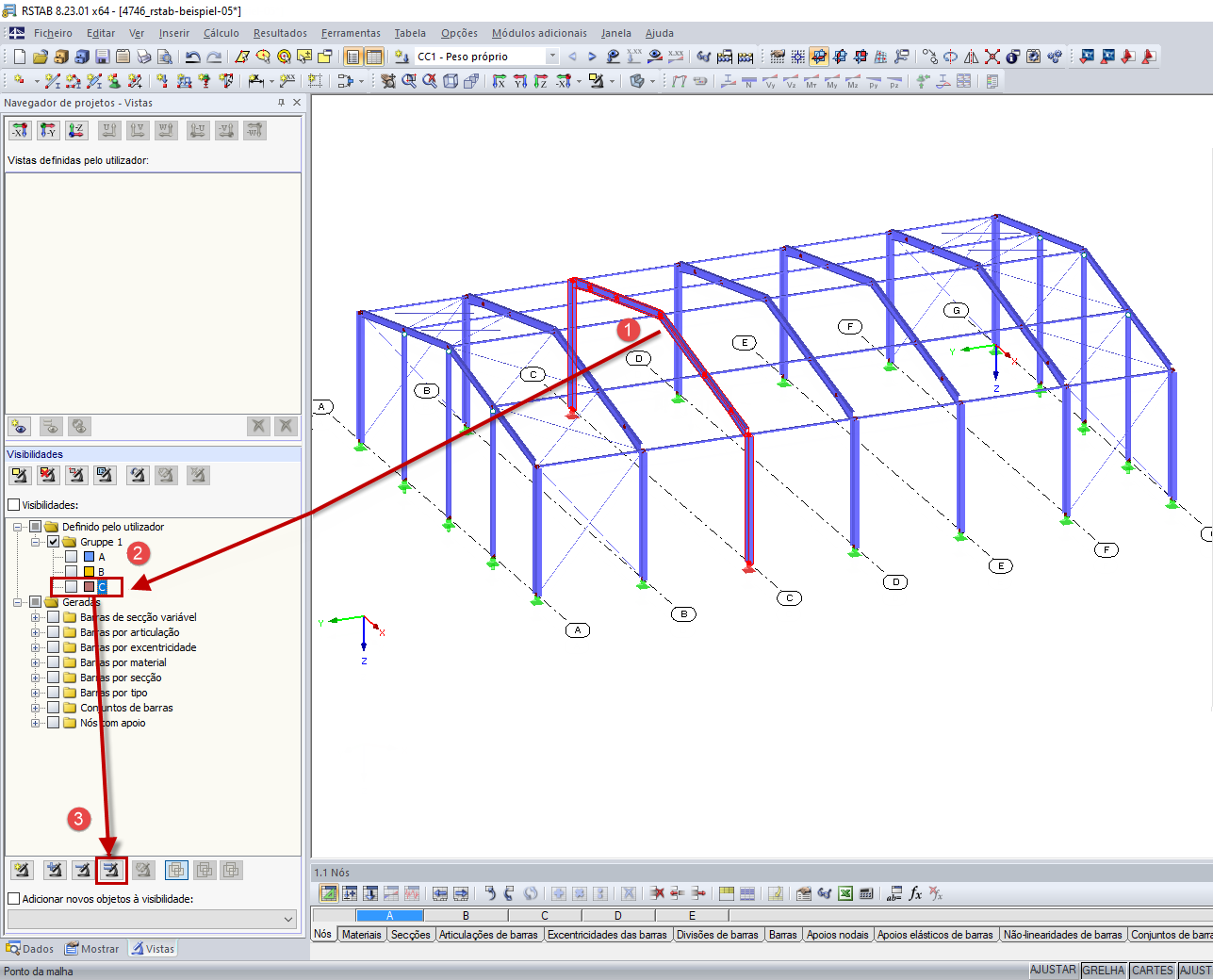The image size is (1213, 980).
Task: Click the yellow color swatch of visibility B
Action: (x=90, y=572)
